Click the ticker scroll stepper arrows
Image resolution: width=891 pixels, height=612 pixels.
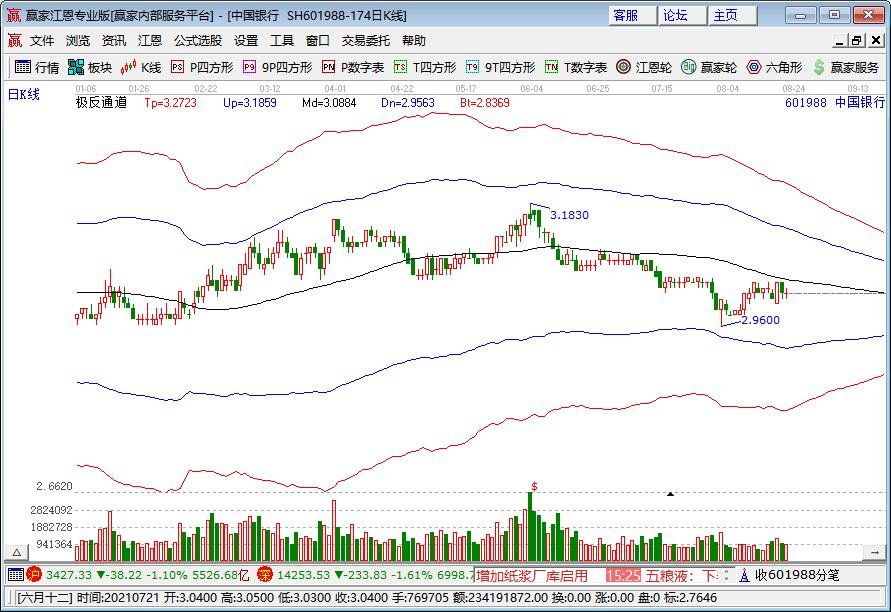click(x=726, y=576)
